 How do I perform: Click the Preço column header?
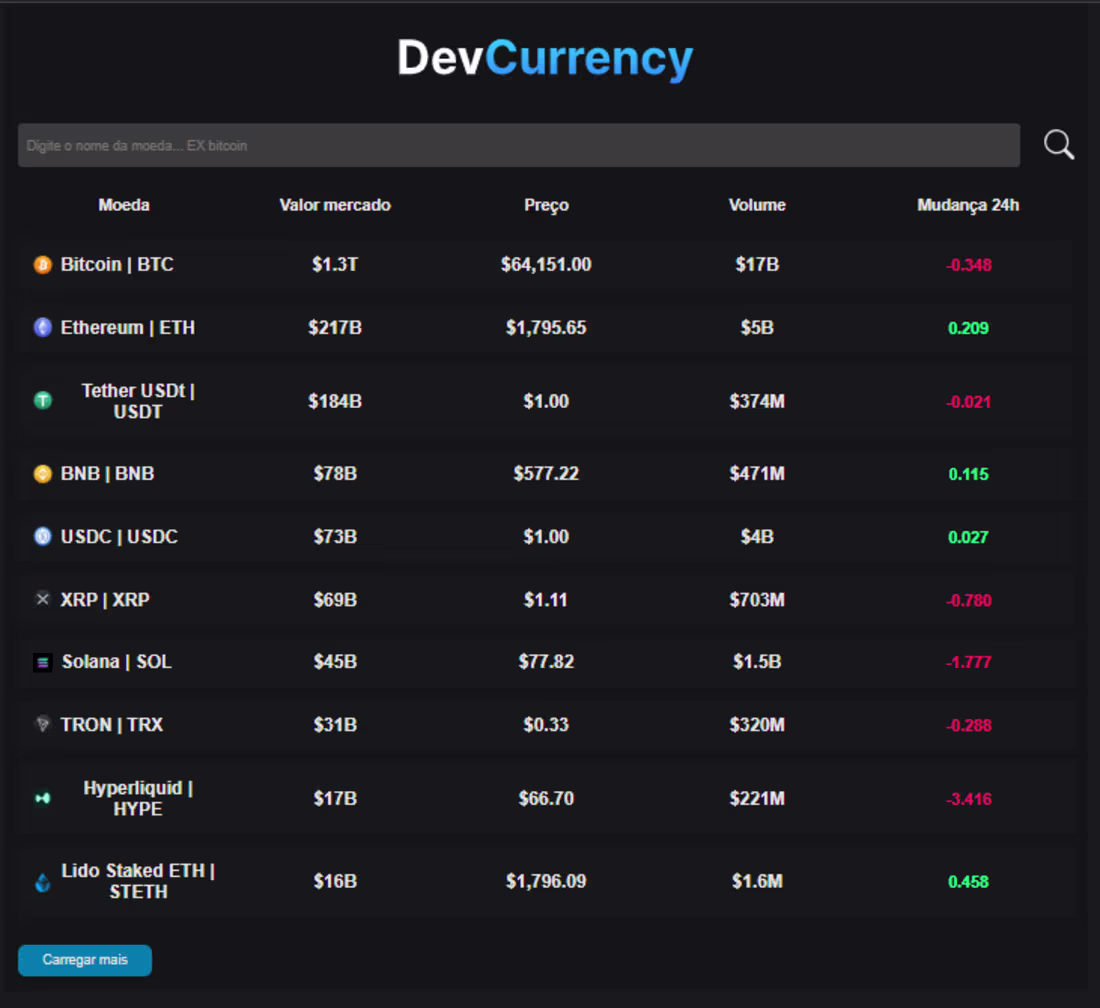(x=546, y=206)
